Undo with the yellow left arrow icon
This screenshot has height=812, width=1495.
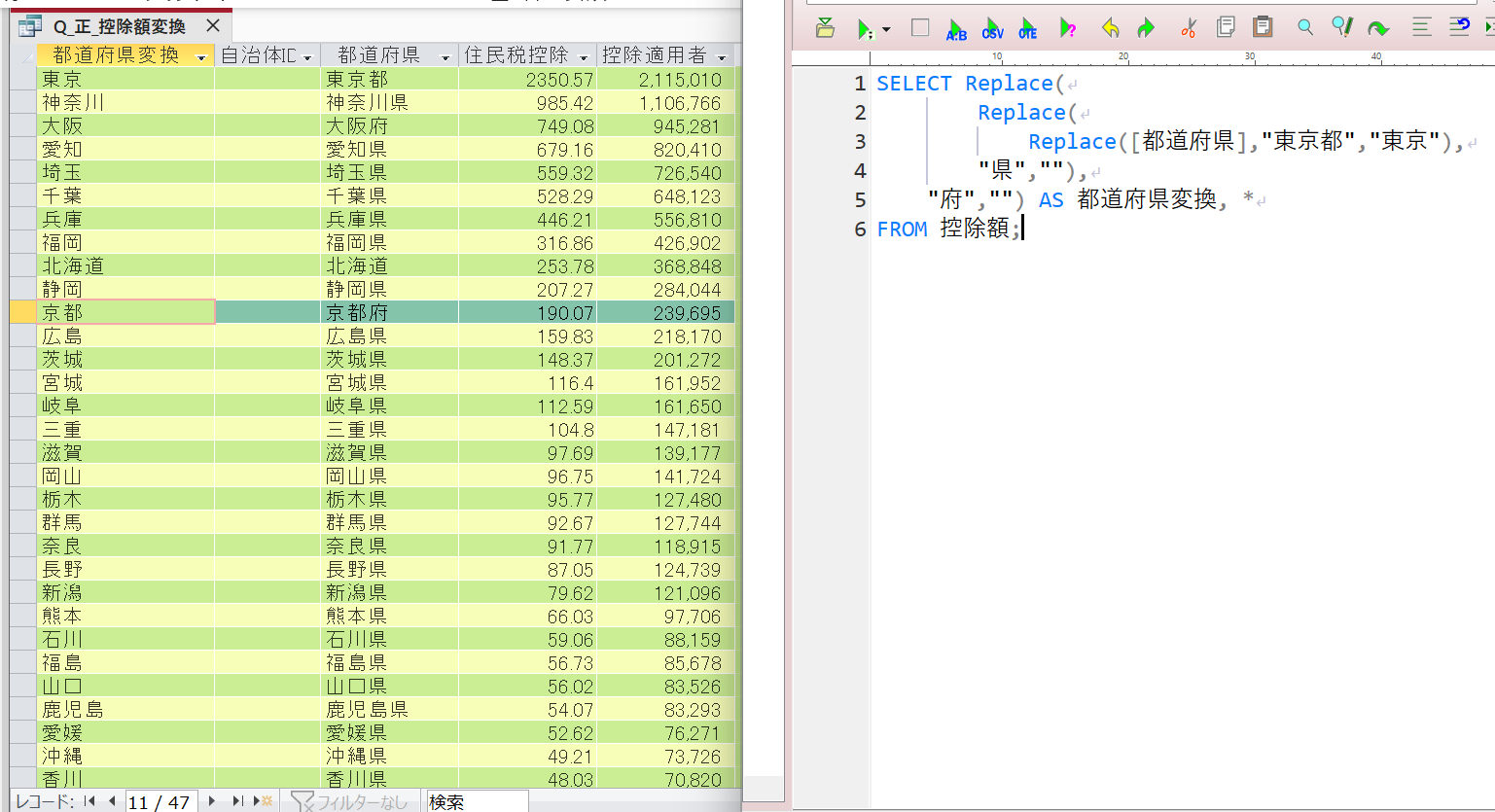pyautogui.click(x=1110, y=28)
